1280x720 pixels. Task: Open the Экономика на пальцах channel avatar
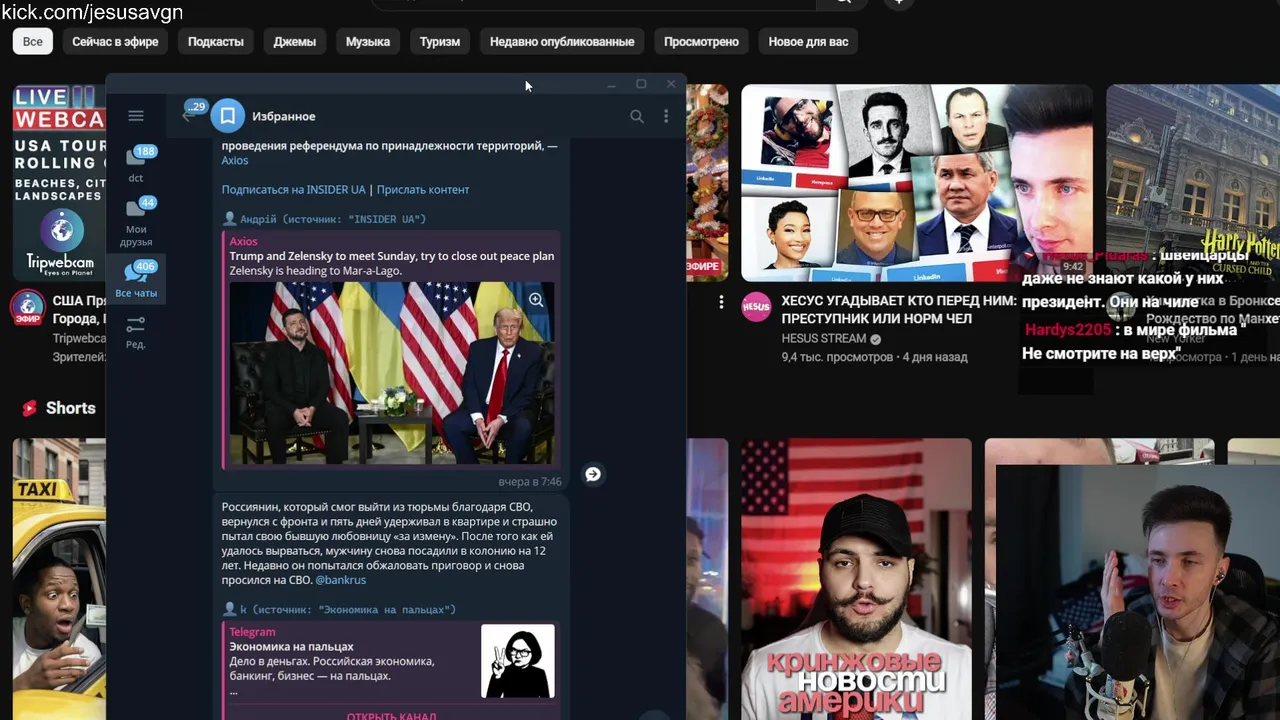point(517,661)
